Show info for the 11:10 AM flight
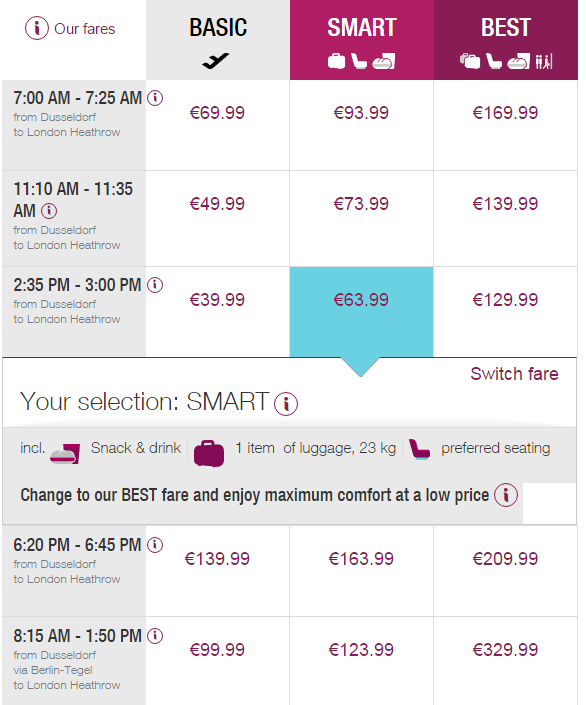 [x=49, y=210]
